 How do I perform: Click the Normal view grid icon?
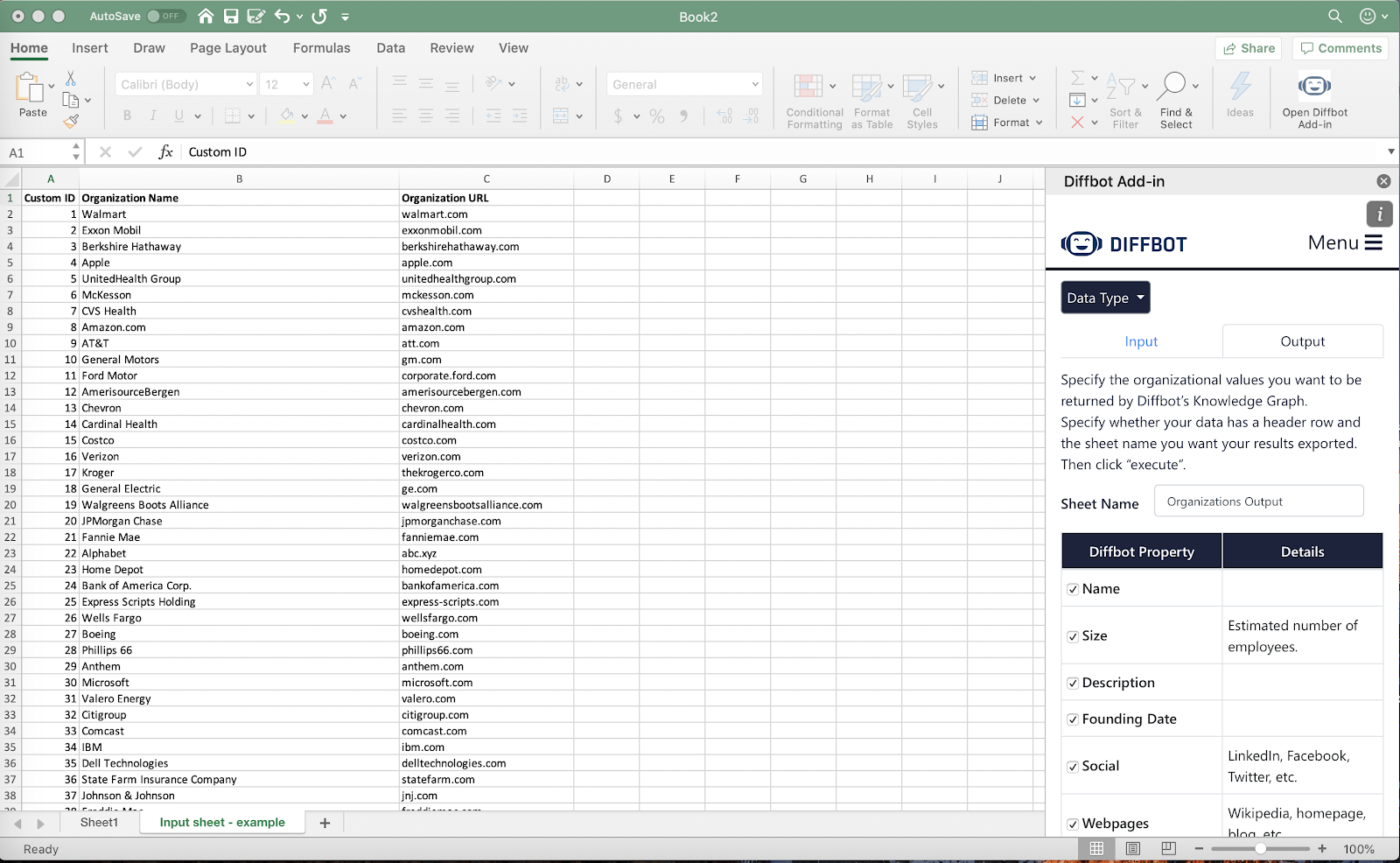point(1096,848)
